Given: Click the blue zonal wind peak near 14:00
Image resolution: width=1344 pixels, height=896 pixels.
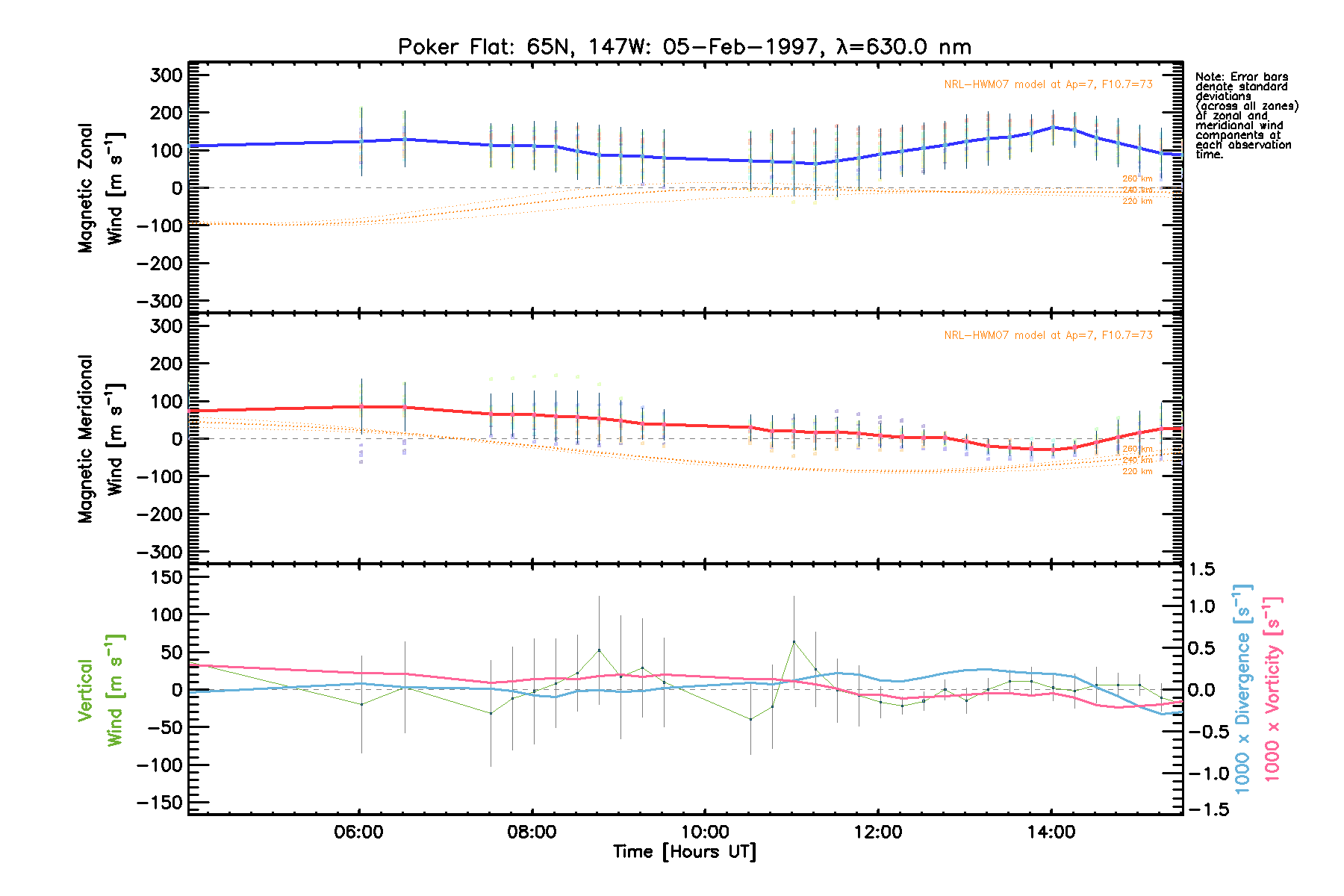Looking at the screenshot, I should click(1053, 127).
